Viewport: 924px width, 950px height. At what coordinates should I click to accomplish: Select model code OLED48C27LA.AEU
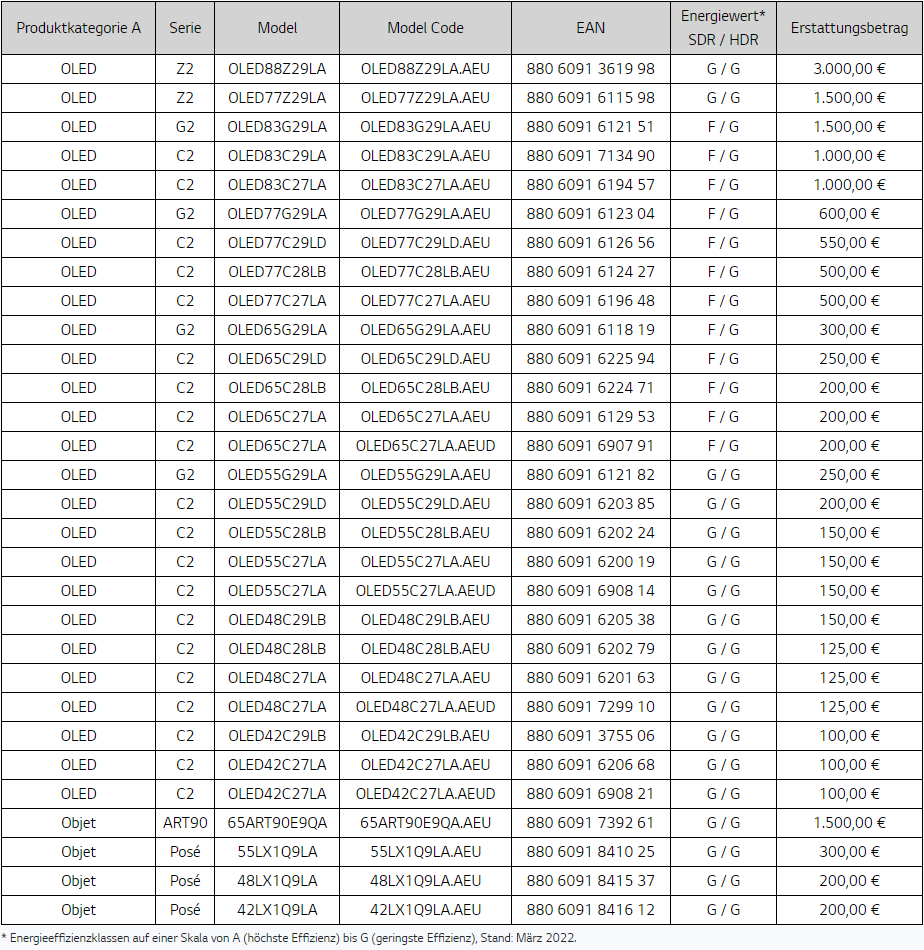tap(425, 679)
